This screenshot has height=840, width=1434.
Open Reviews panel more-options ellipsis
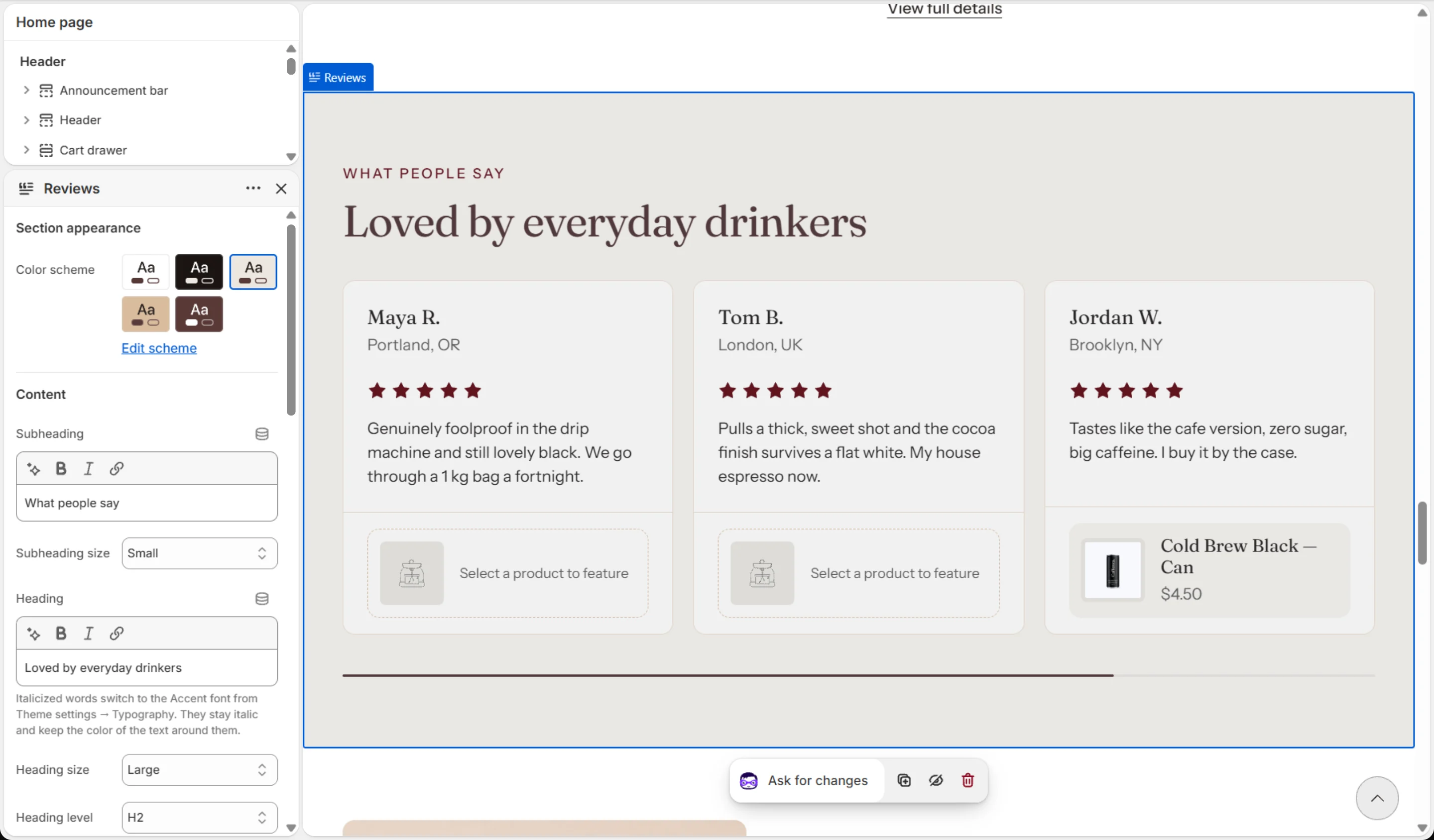click(x=253, y=188)
